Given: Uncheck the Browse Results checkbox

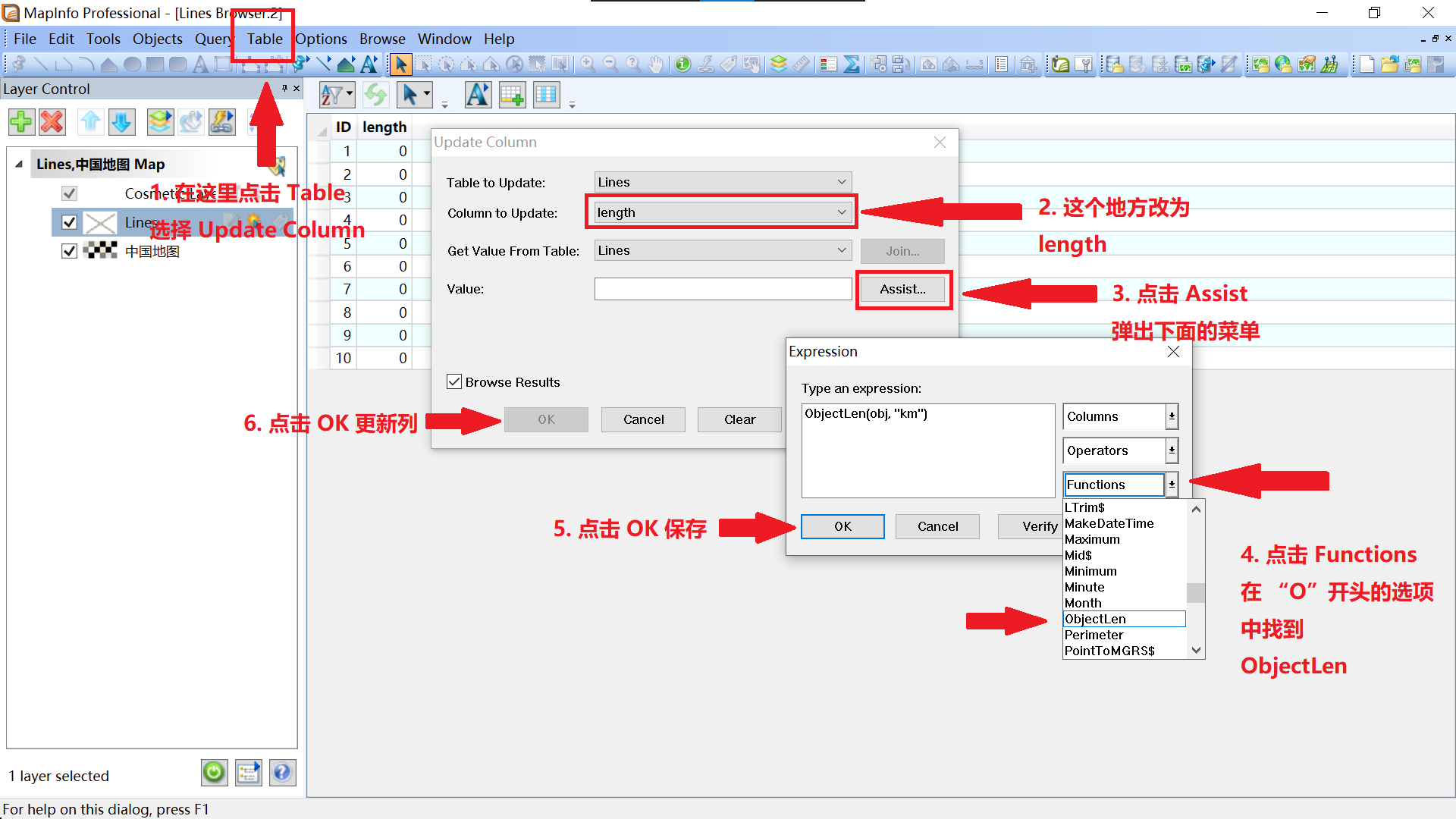Looking at the screenshot, I should (454, 382).
